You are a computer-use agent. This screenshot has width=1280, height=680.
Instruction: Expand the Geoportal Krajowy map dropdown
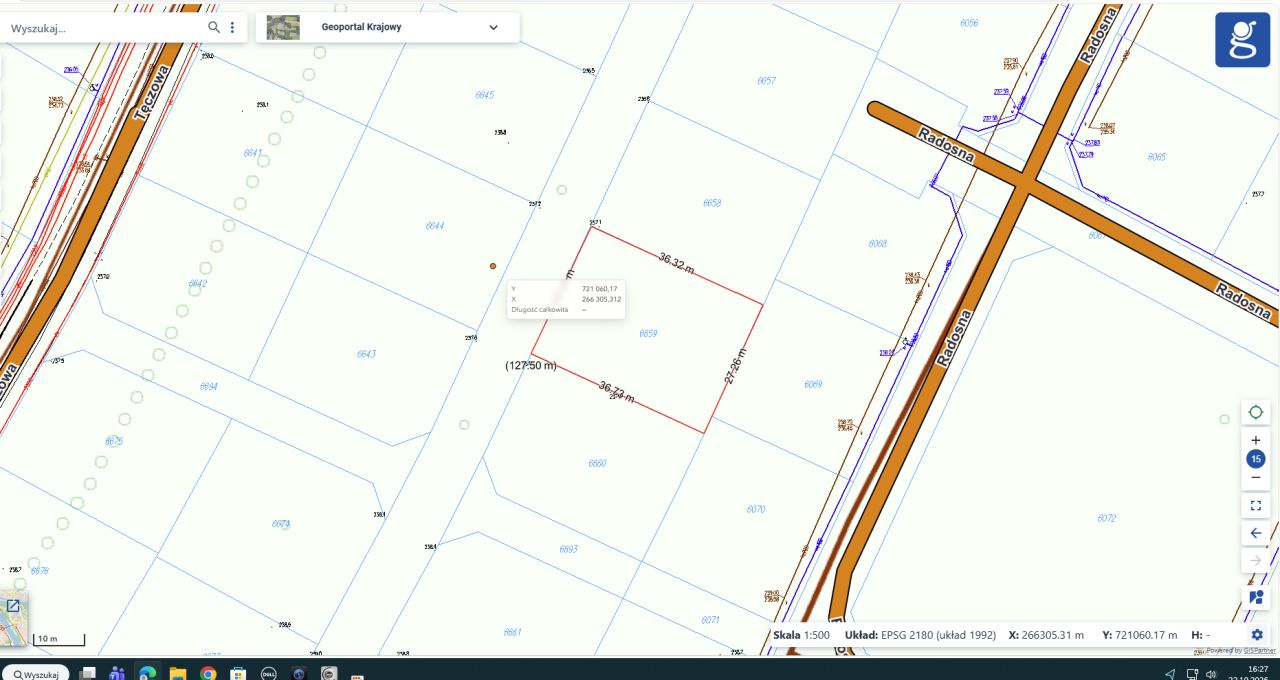[x=493, y=27]
